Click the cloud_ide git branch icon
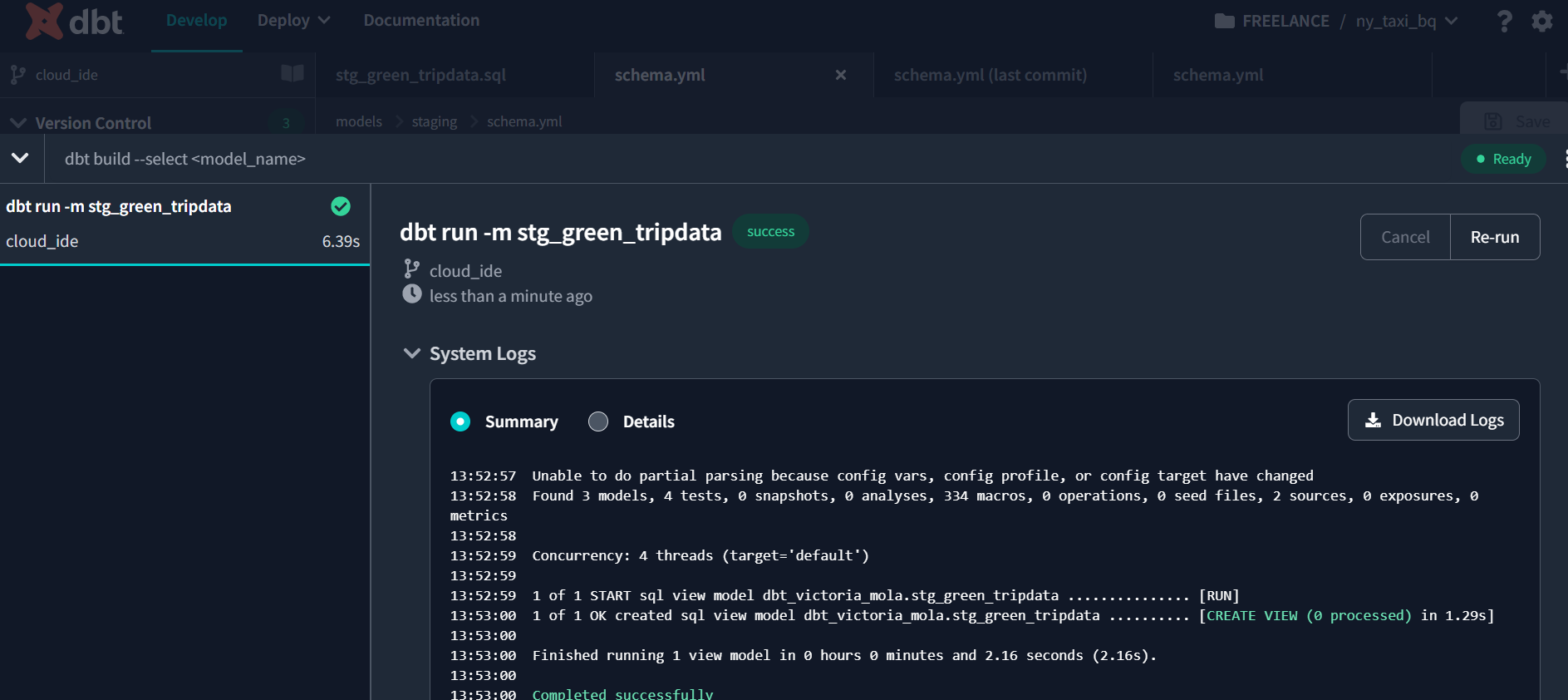Image resolution: width=1568 pixels, height=700 pixels. [x=17, y=75]
